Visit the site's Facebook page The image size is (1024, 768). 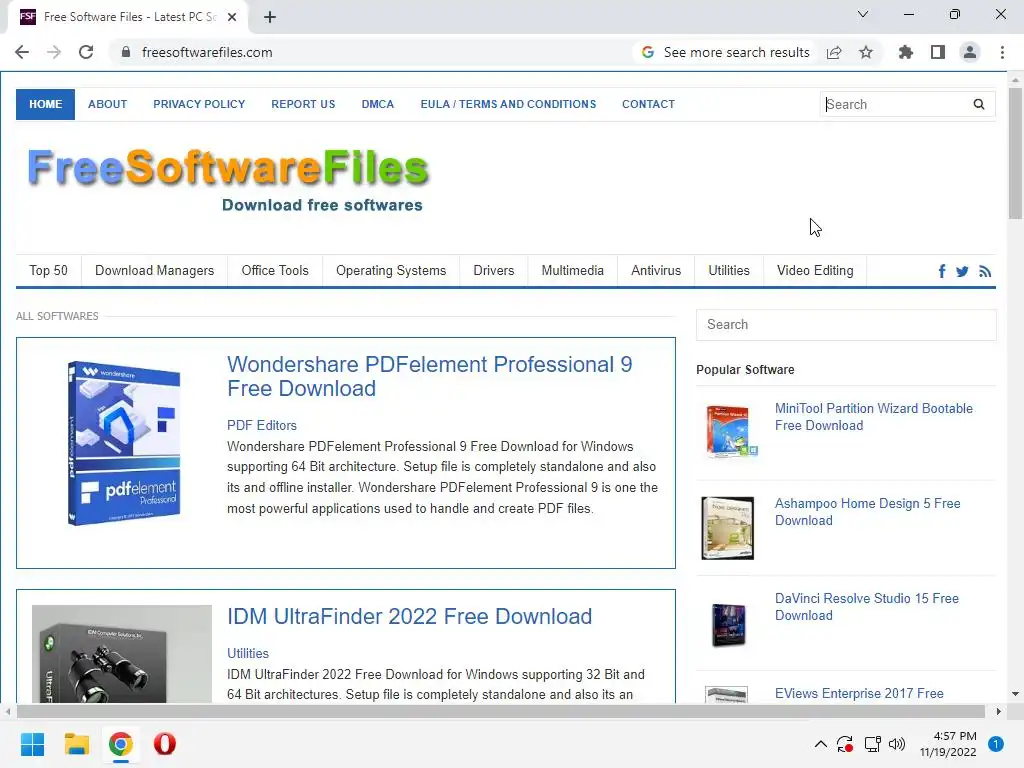pyautogui.click(x=942, y=271)
